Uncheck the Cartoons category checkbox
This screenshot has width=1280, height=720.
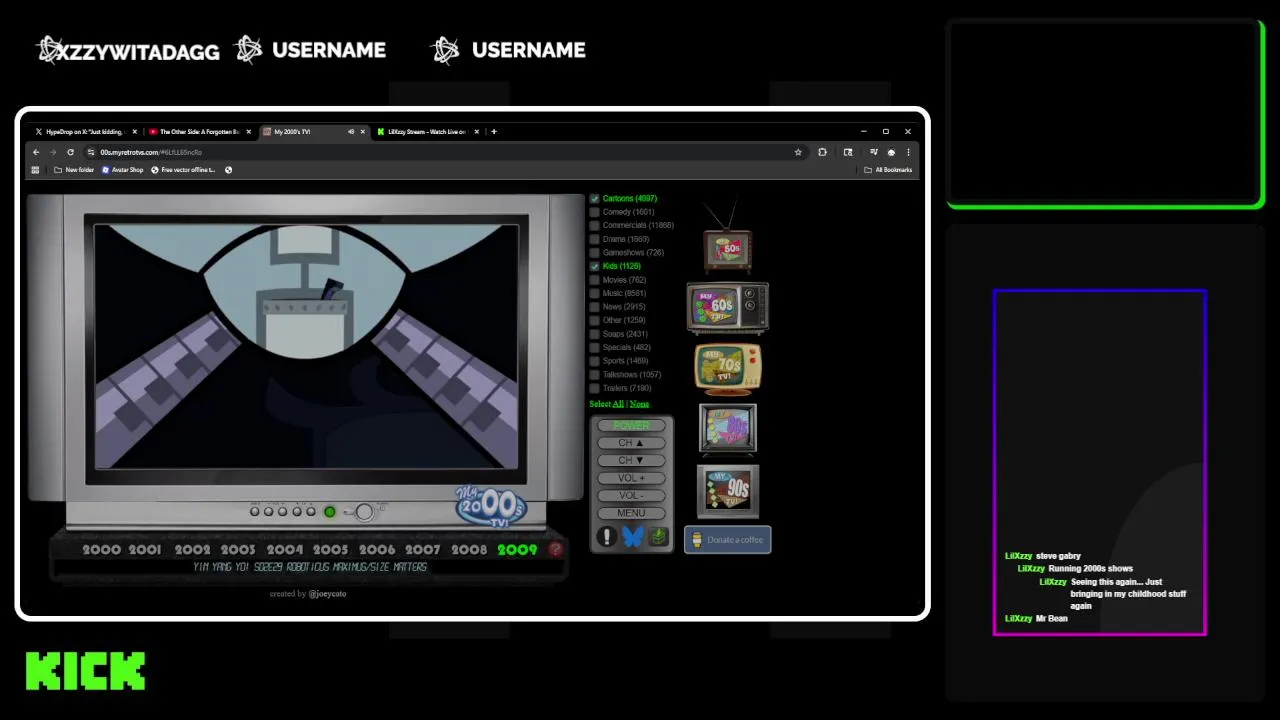pyautogui.click(x=594, y=199)
